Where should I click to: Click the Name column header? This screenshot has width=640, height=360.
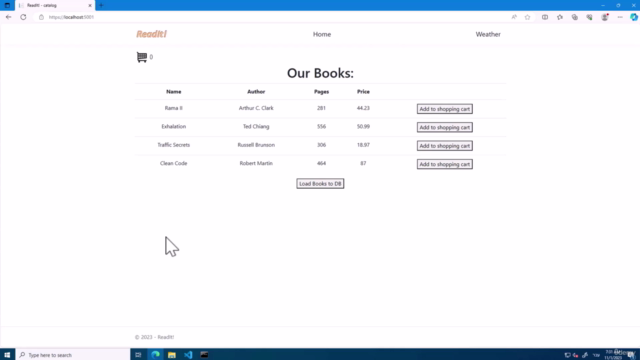[173, 92]
